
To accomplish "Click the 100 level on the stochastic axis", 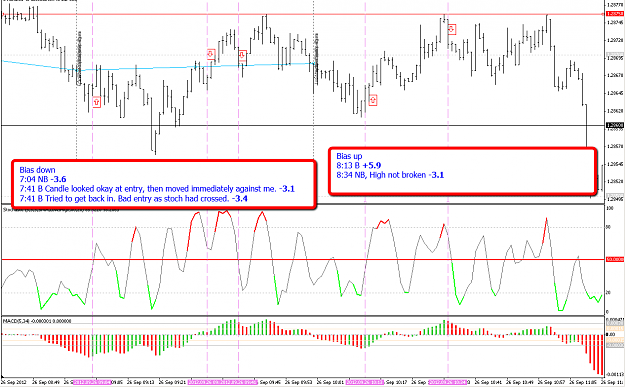I will tap(609, 208).
